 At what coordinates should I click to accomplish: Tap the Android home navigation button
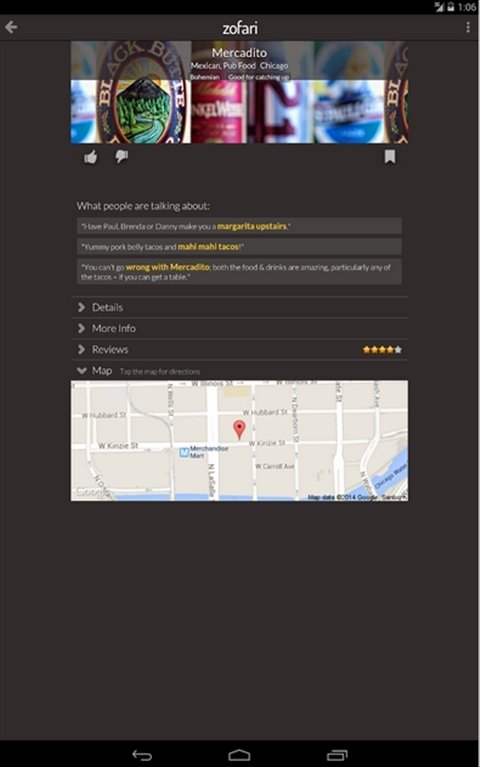[239, 755]
